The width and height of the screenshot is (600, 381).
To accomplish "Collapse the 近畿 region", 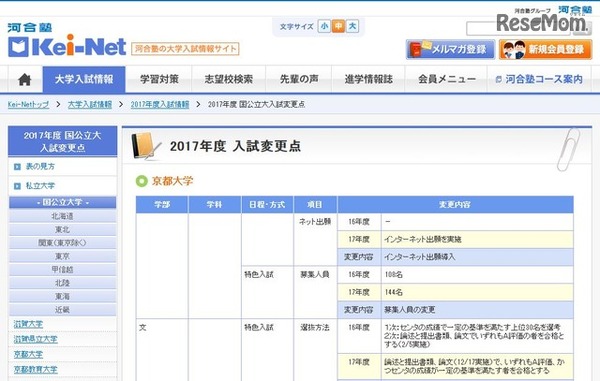I will point(62,309).
